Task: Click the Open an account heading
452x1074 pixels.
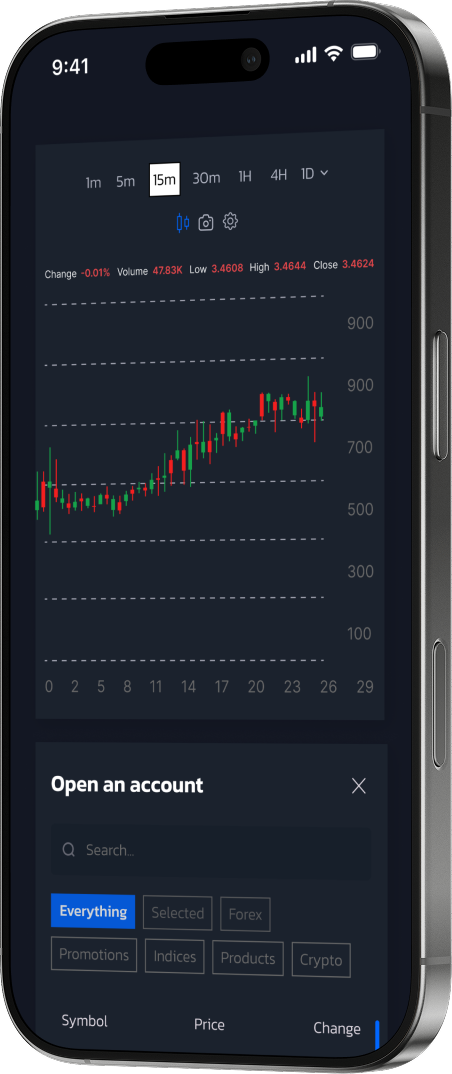Action: tap(127, 785)
